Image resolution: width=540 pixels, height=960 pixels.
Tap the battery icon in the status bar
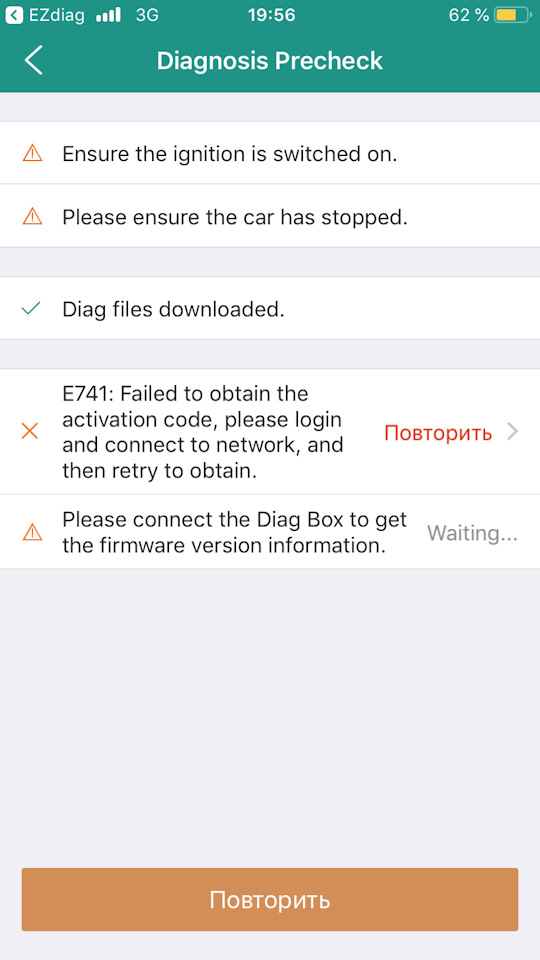tap(512, 15)
